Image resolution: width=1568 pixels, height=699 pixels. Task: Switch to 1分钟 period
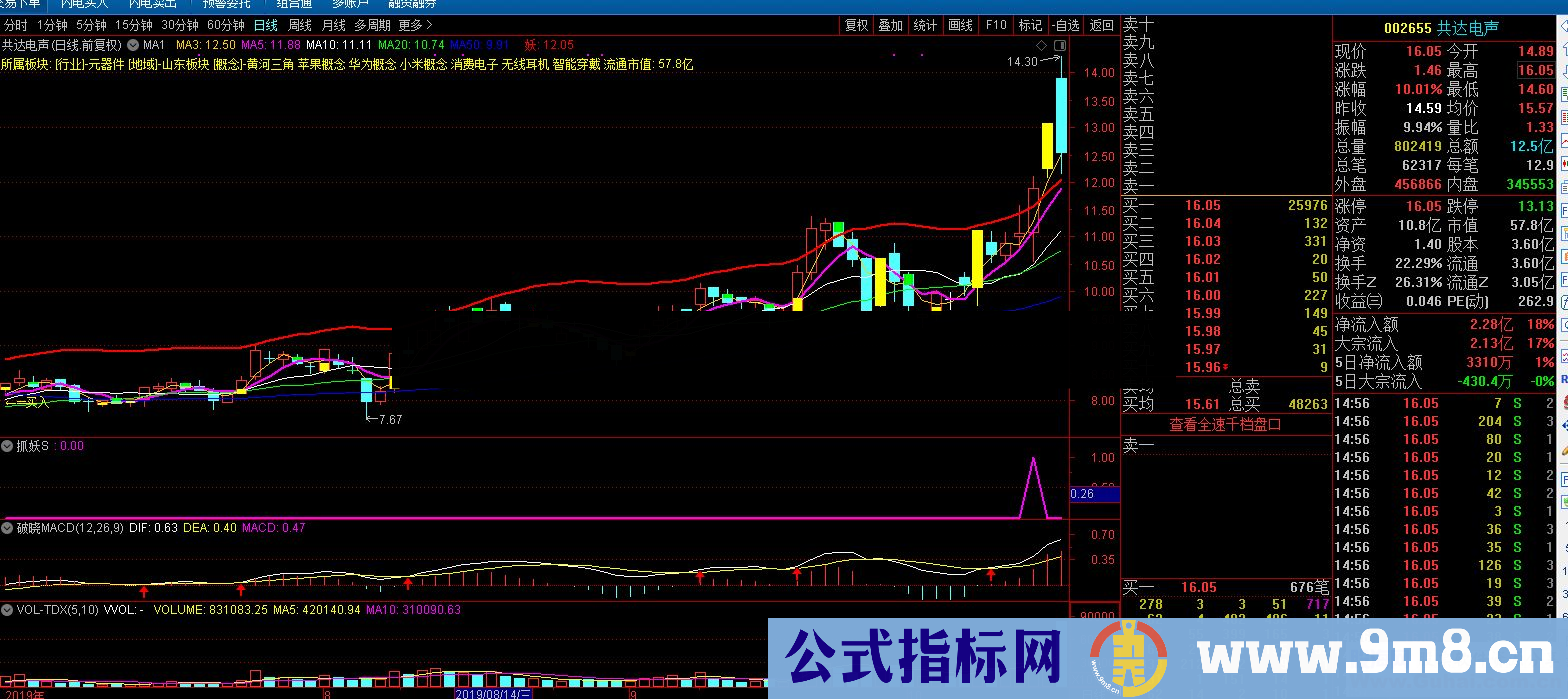[x=52, y=25]
